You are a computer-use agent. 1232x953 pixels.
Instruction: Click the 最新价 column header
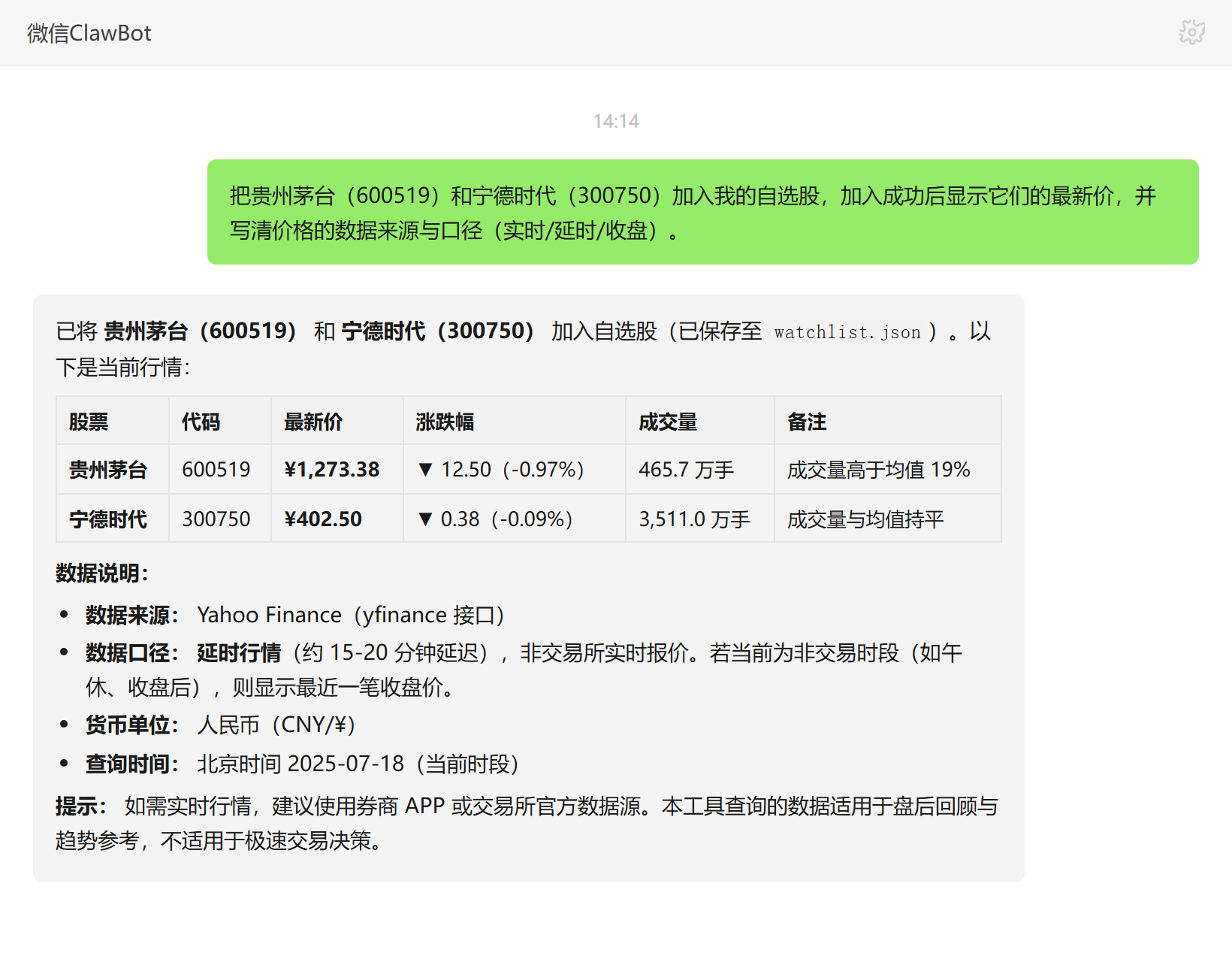coord(337,421)
